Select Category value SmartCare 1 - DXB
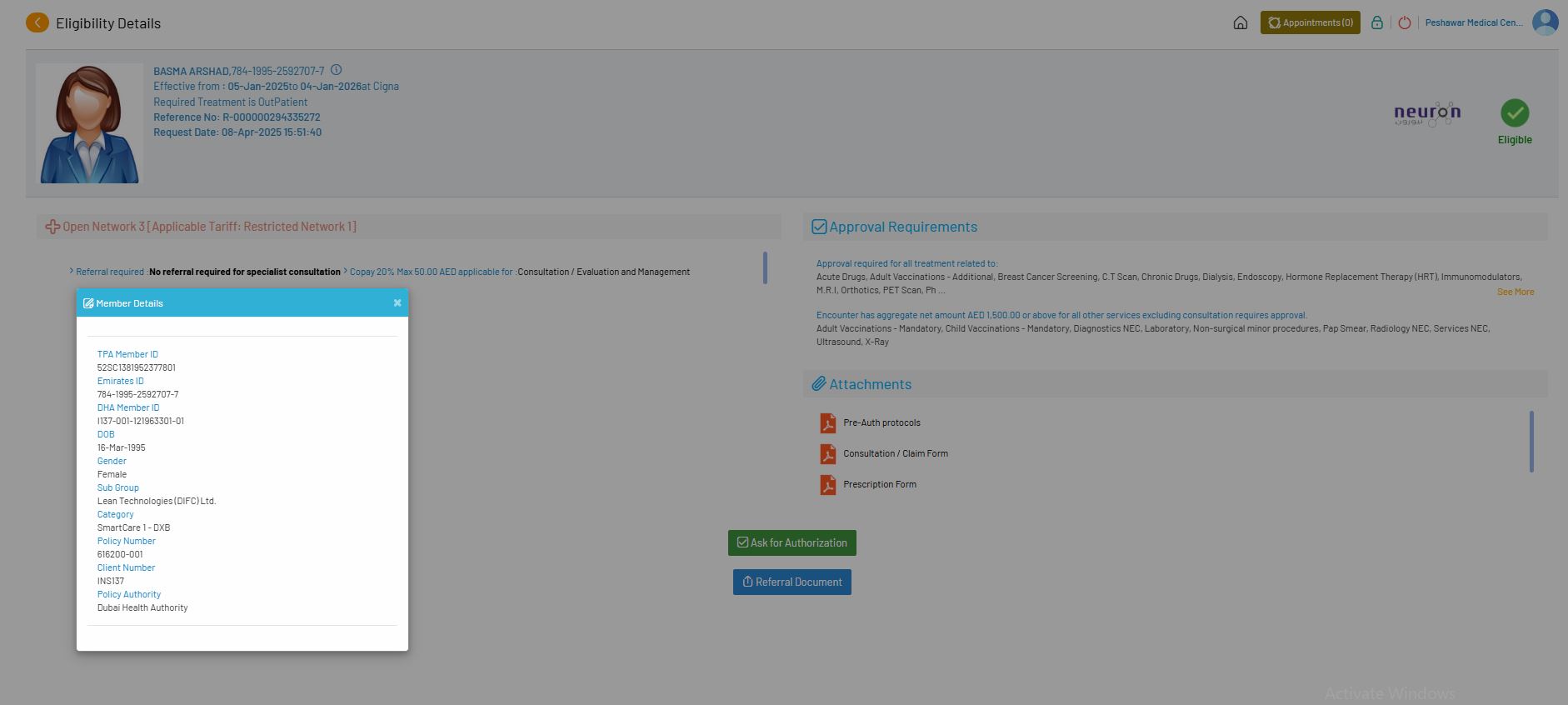The image size is (1568, 705). coord(133,527)
